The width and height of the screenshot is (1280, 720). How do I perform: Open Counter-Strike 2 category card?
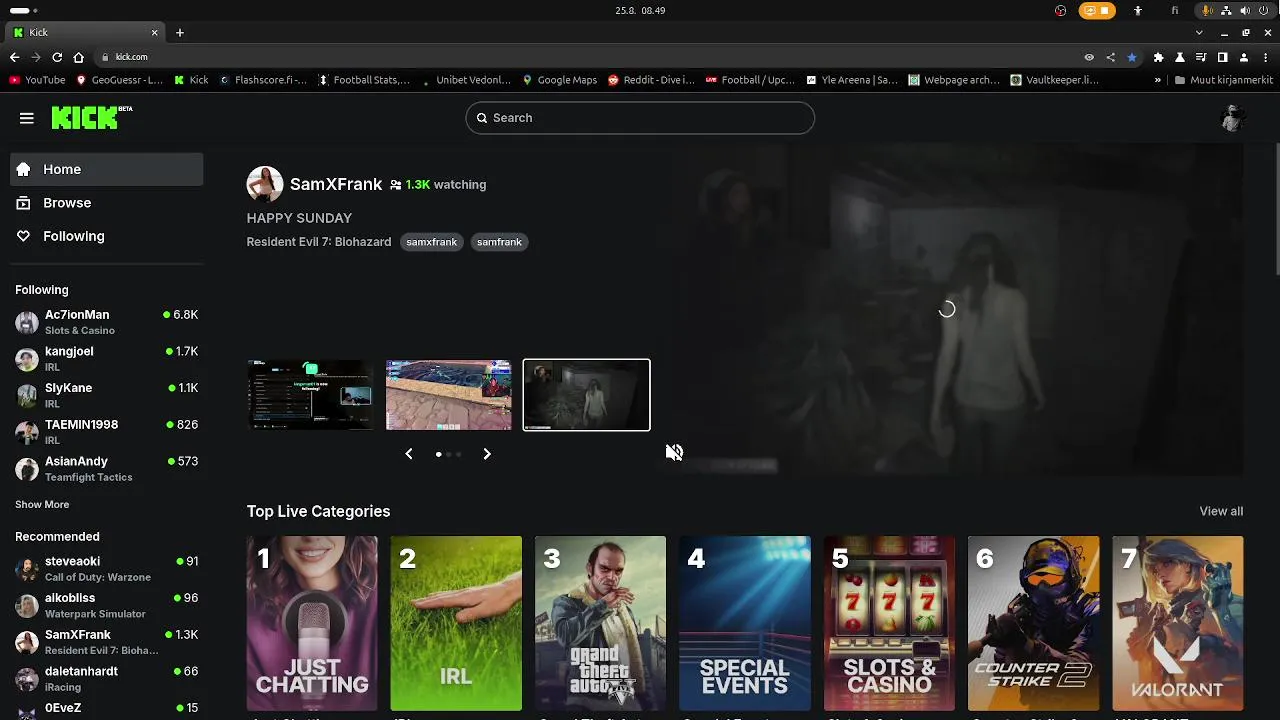point(1033,623)
